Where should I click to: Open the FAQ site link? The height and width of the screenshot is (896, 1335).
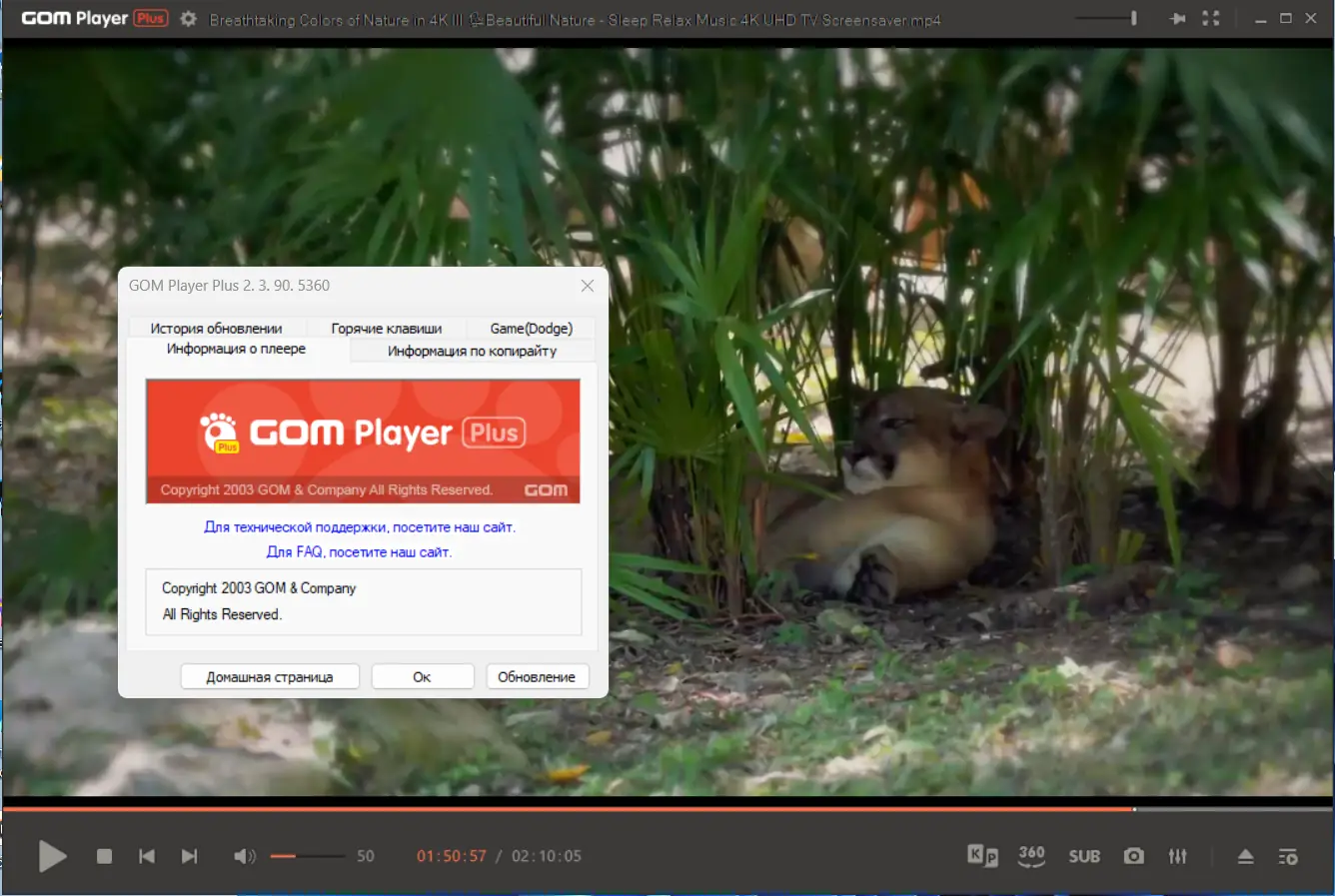[x=360, y=551]
